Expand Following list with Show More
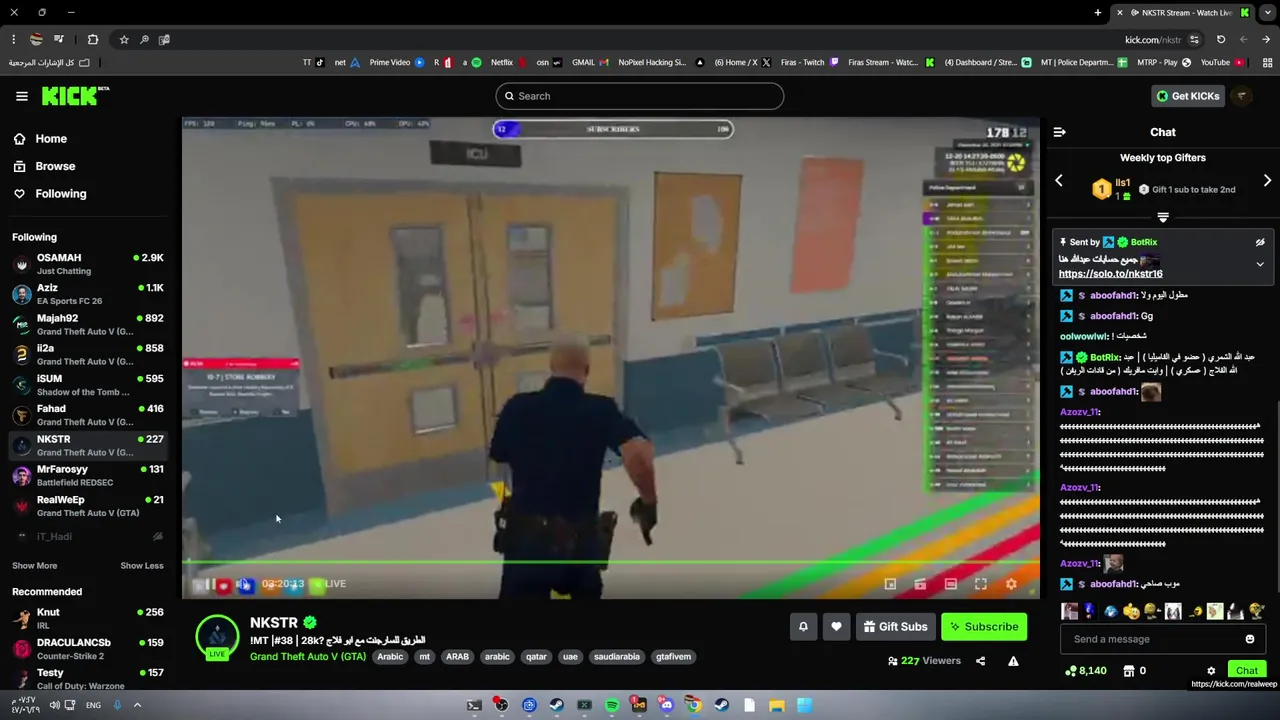The height and width of the screenshot is (720, 1280). point(35,566)
